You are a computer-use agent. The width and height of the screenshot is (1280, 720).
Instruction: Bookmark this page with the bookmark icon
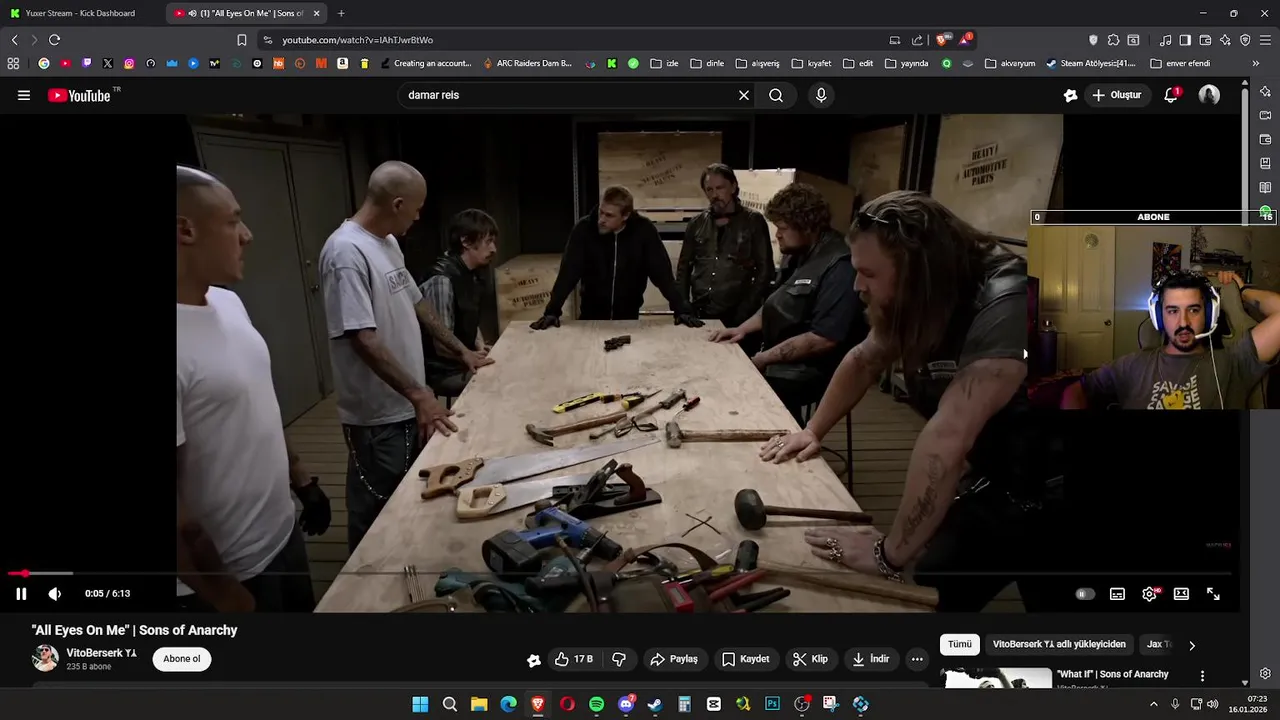(x=241, y=40)
